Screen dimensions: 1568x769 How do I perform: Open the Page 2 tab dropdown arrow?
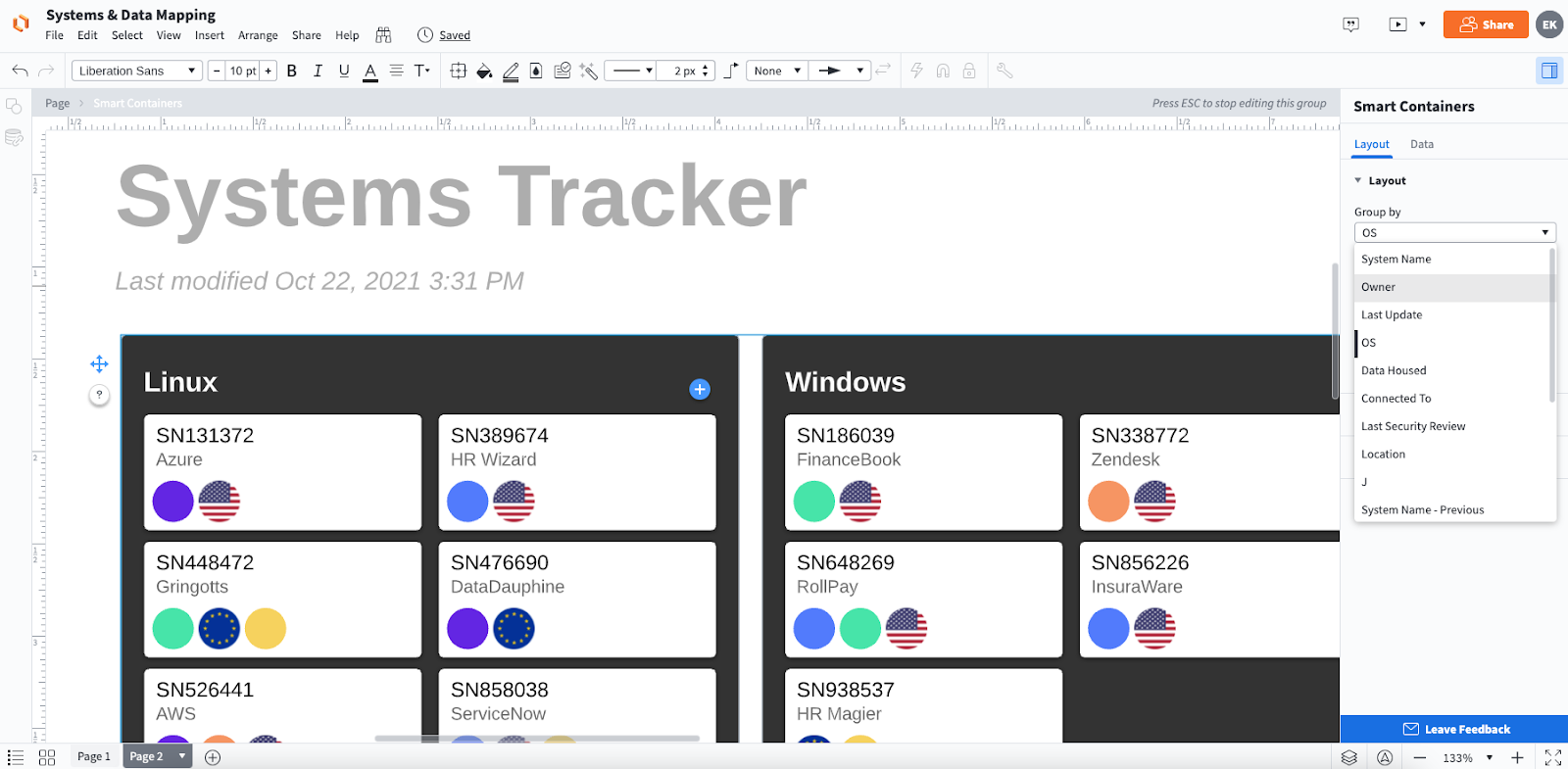tap(182, 756)
